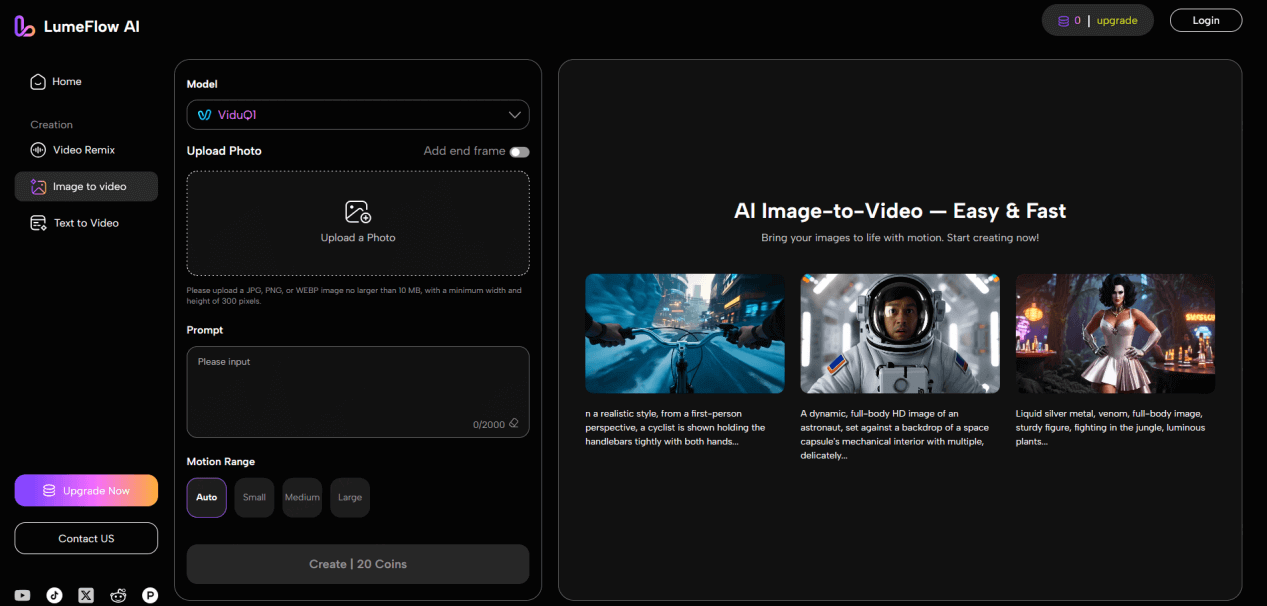Open the Model dropdown showing ViduQ1
Screen dimensions: 1267x606
coord(358,115)
